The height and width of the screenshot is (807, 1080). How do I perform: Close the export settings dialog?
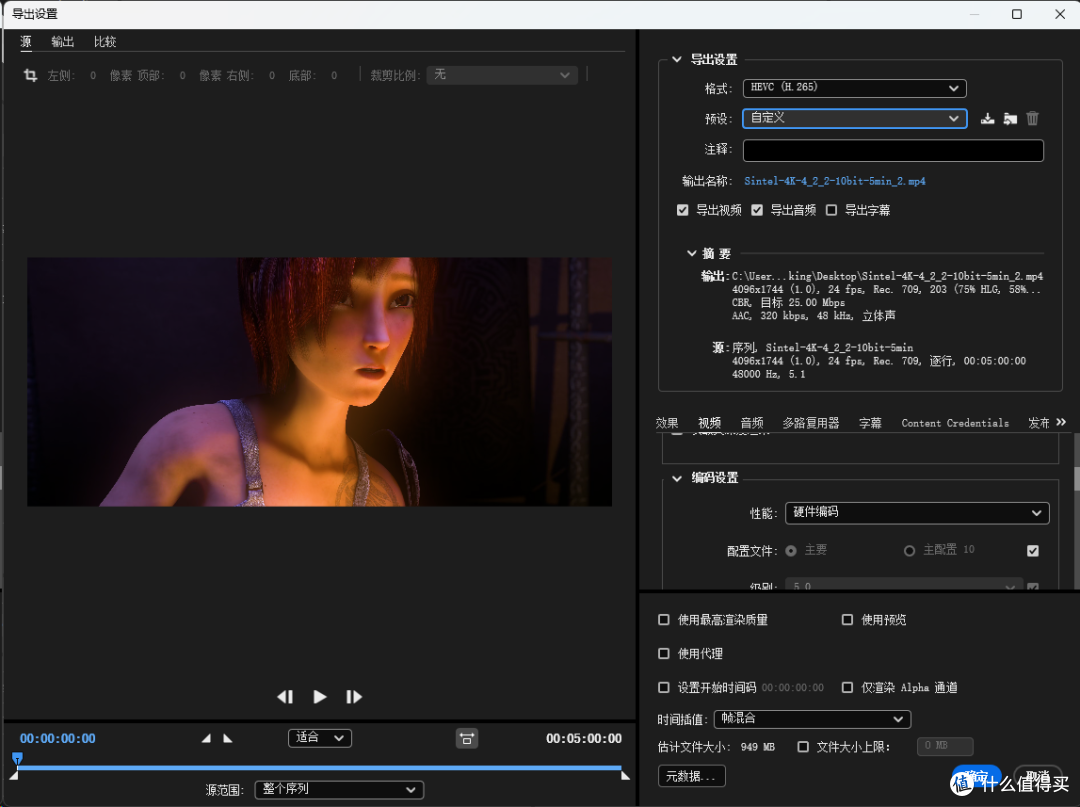tap(1060, 14)
